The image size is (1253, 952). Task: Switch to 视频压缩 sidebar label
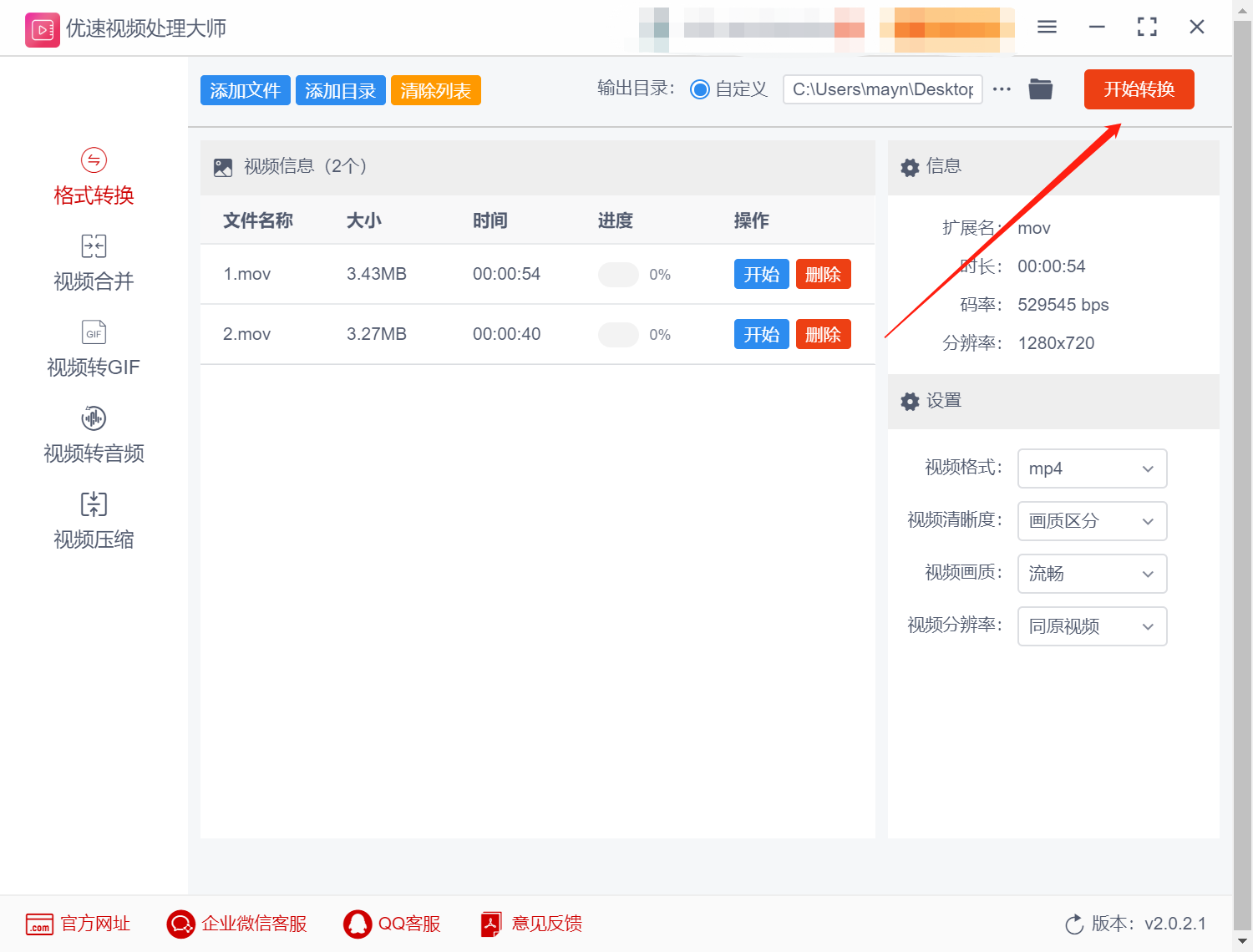(94, 539)
